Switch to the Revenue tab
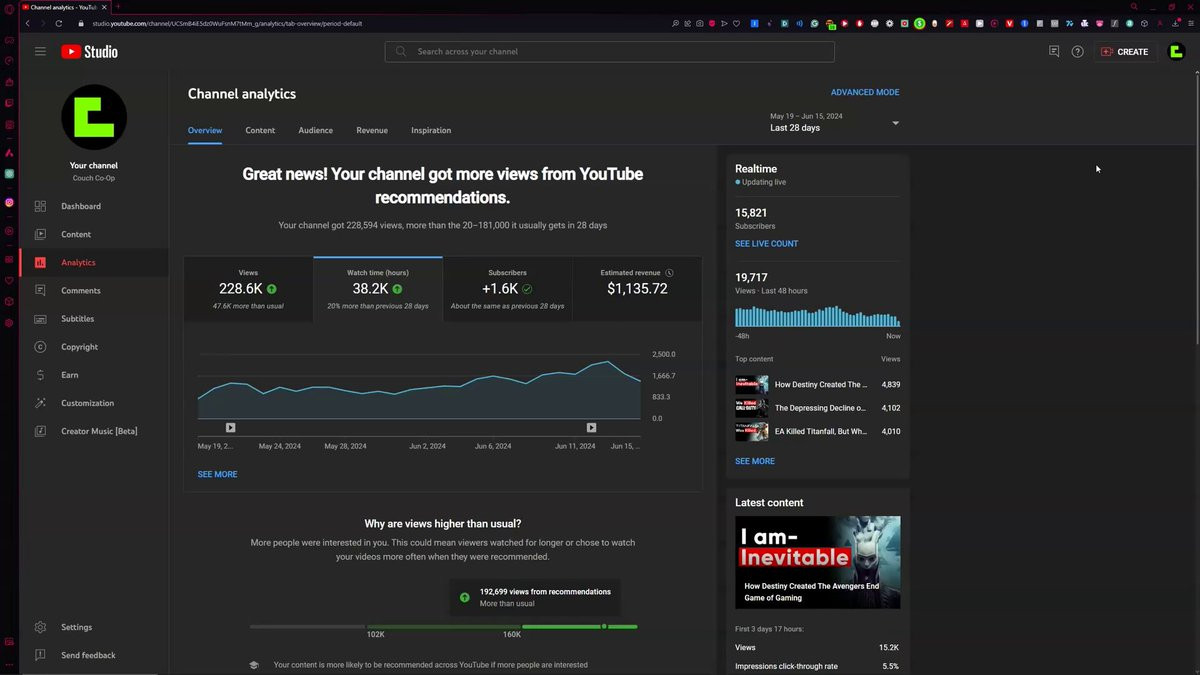The height and width of the screenshot is (675, 1200). [x=372, y=130]
